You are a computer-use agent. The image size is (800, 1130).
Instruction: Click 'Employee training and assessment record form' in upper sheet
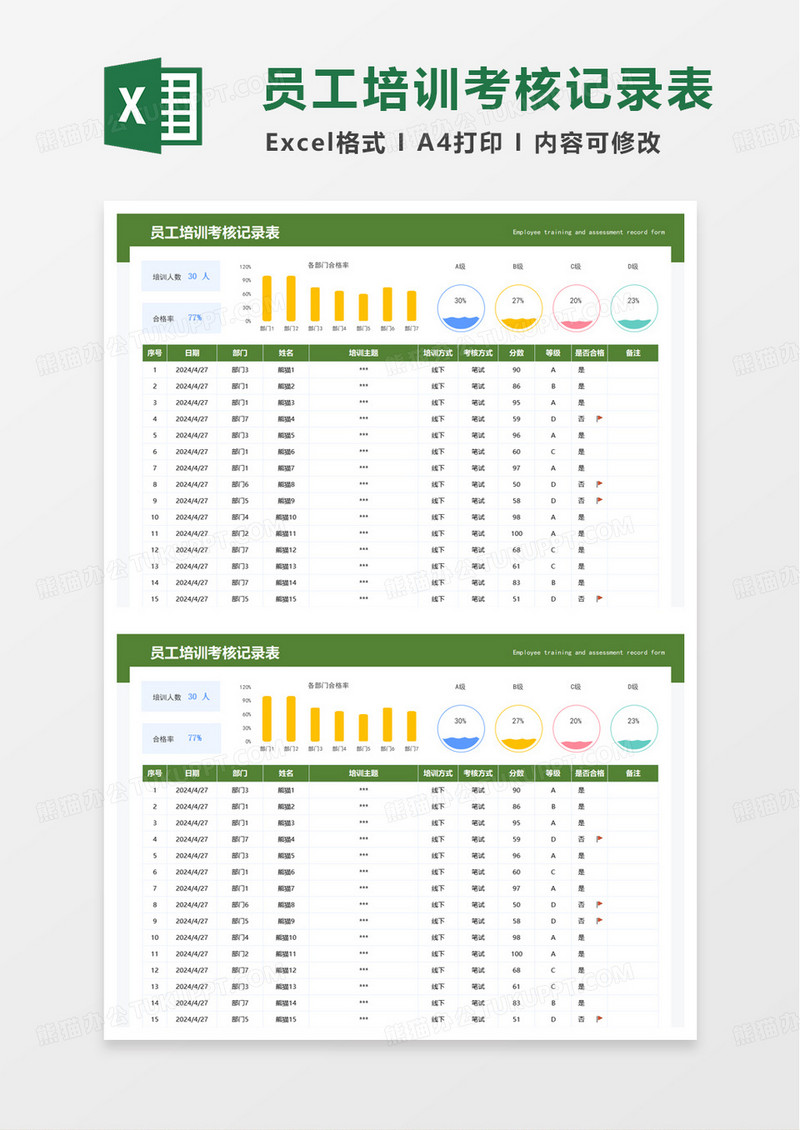(x=589, y=232)
